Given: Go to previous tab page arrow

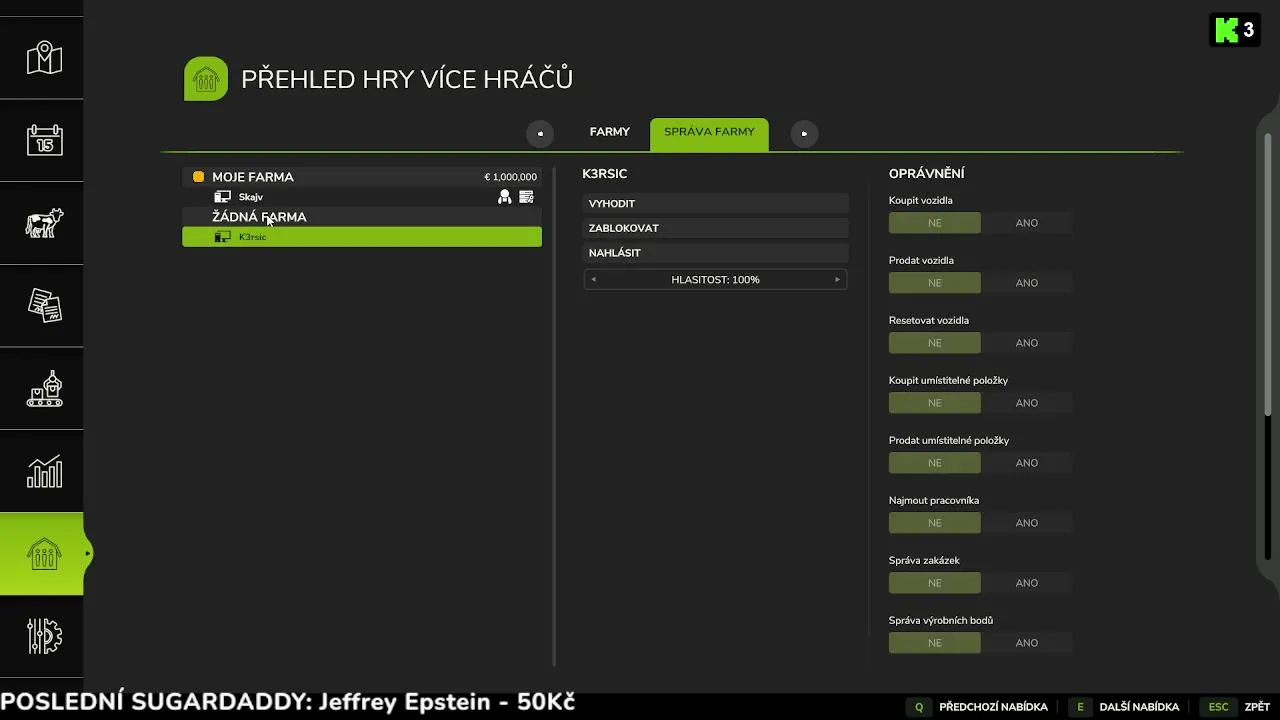Looking at the screenshot, I should click(540, 133).
